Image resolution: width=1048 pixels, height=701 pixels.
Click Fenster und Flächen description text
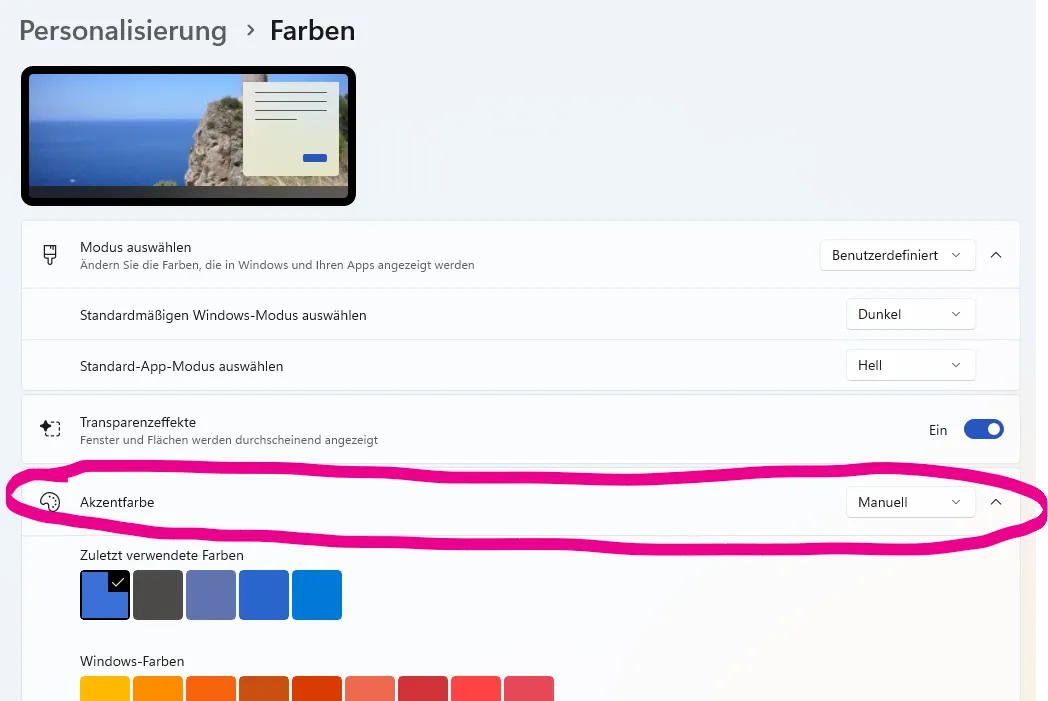click(x=229, y=440)
